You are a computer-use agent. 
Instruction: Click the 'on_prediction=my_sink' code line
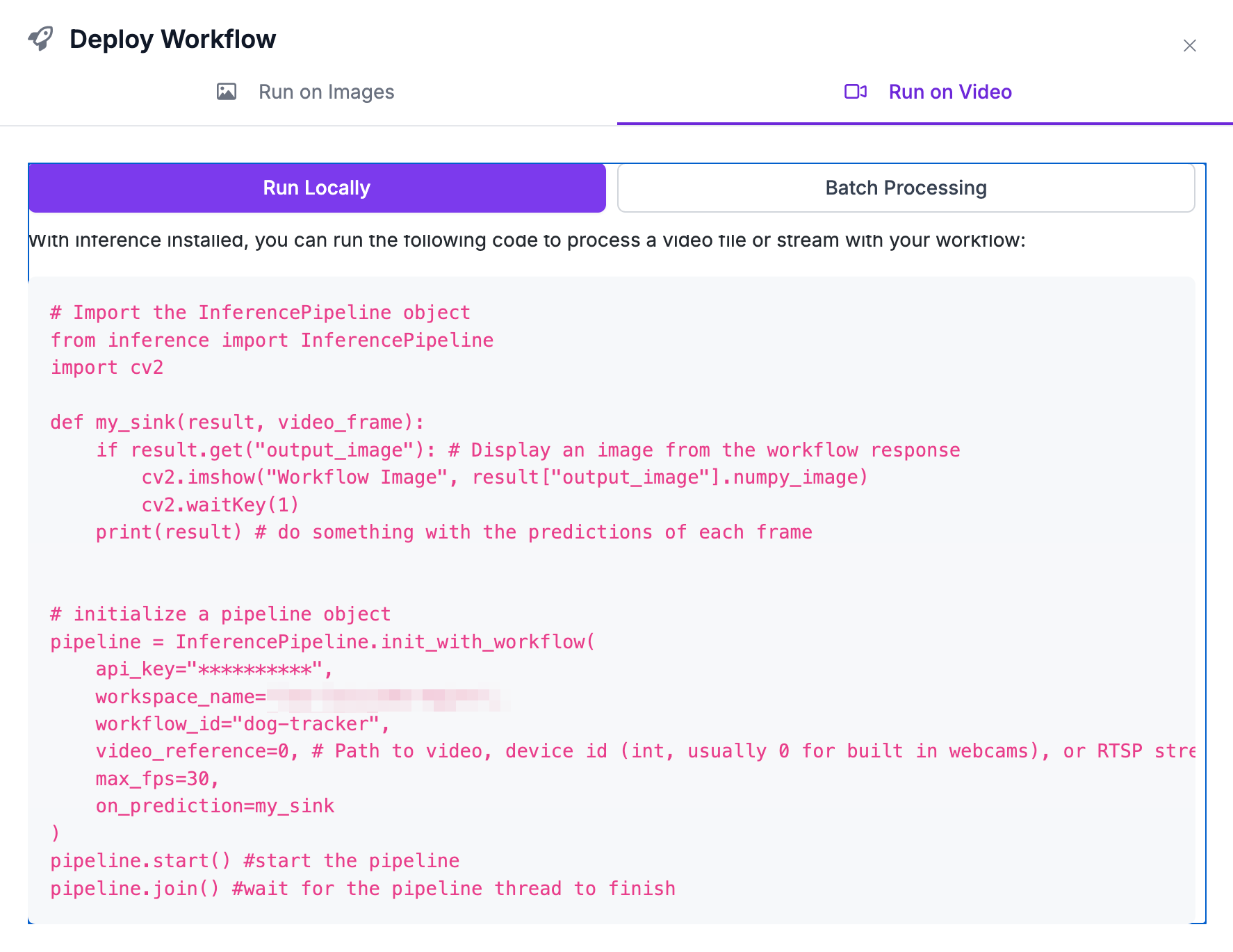click(215, 806)
